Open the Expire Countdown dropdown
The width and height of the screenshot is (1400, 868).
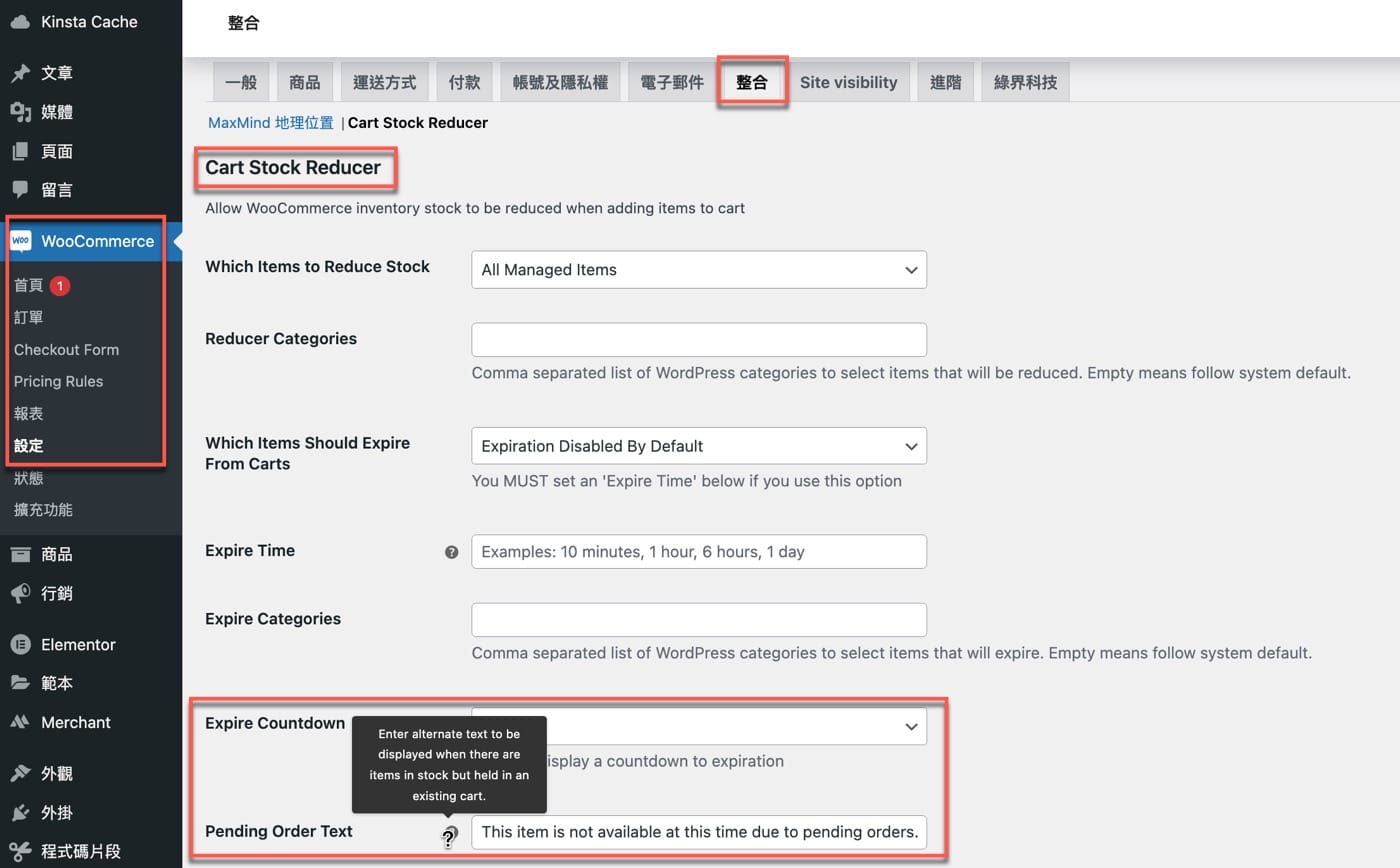coord(699,726)
